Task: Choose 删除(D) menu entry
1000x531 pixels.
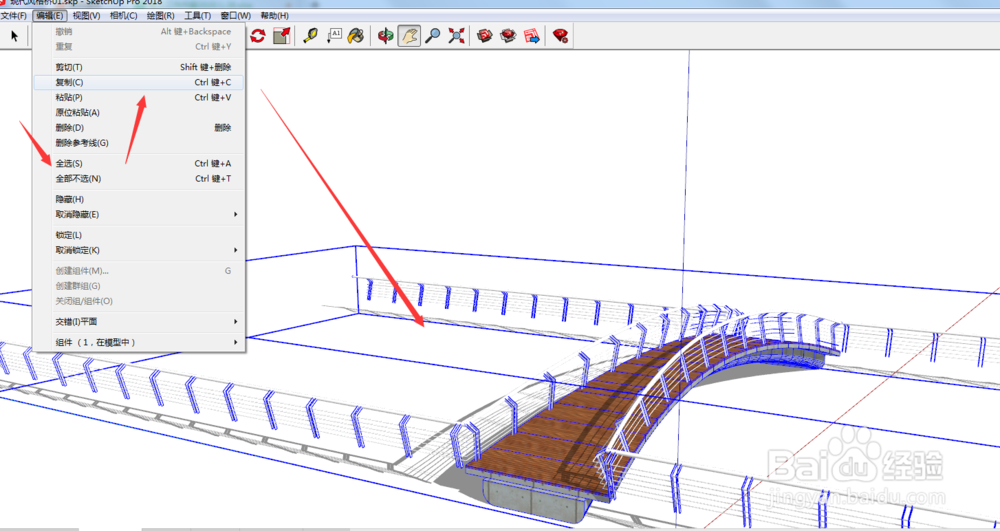Action: [139, 128]
